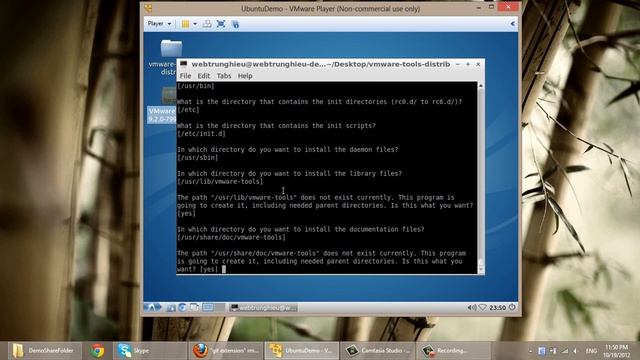Image resolution: width=640 pixels, height=360 pixels.
Task: Open the terminal's File menu
Action: (x=185, y=76)
